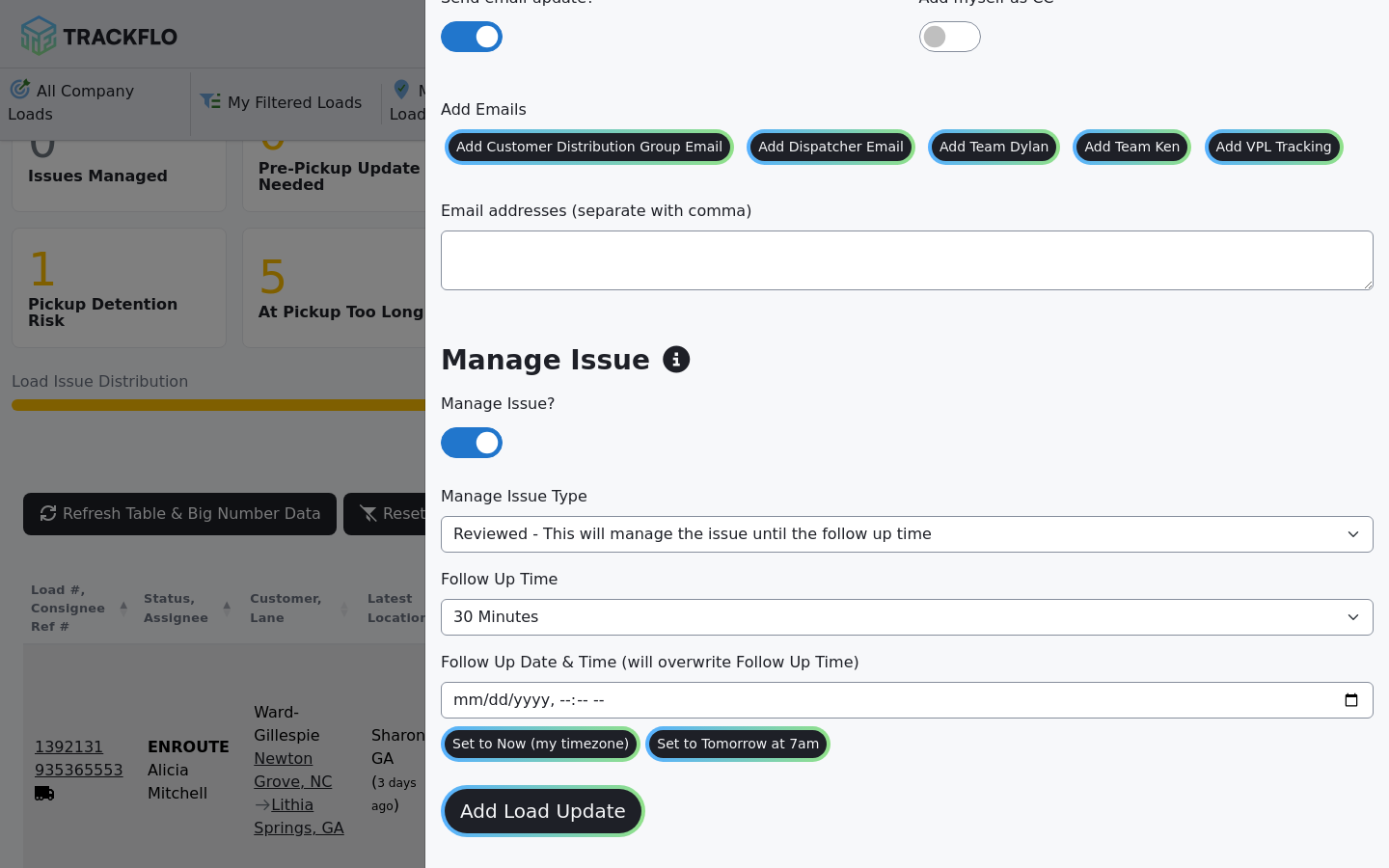Click the Ward-Gillespie customer name
This screenshot has height=868, width=1389.
[286, 723]
